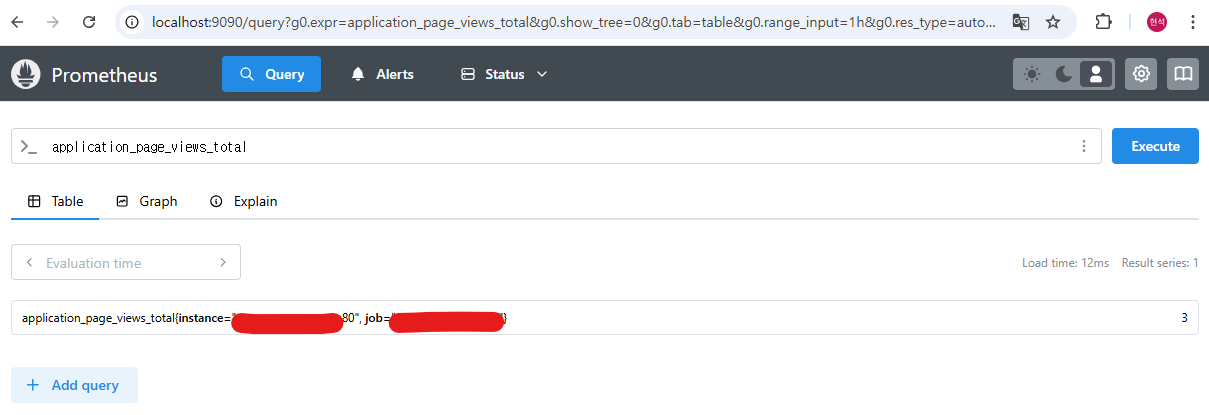1209x415 pixels.
Task: Switch to the Table tab
Action: click(55, 201)
